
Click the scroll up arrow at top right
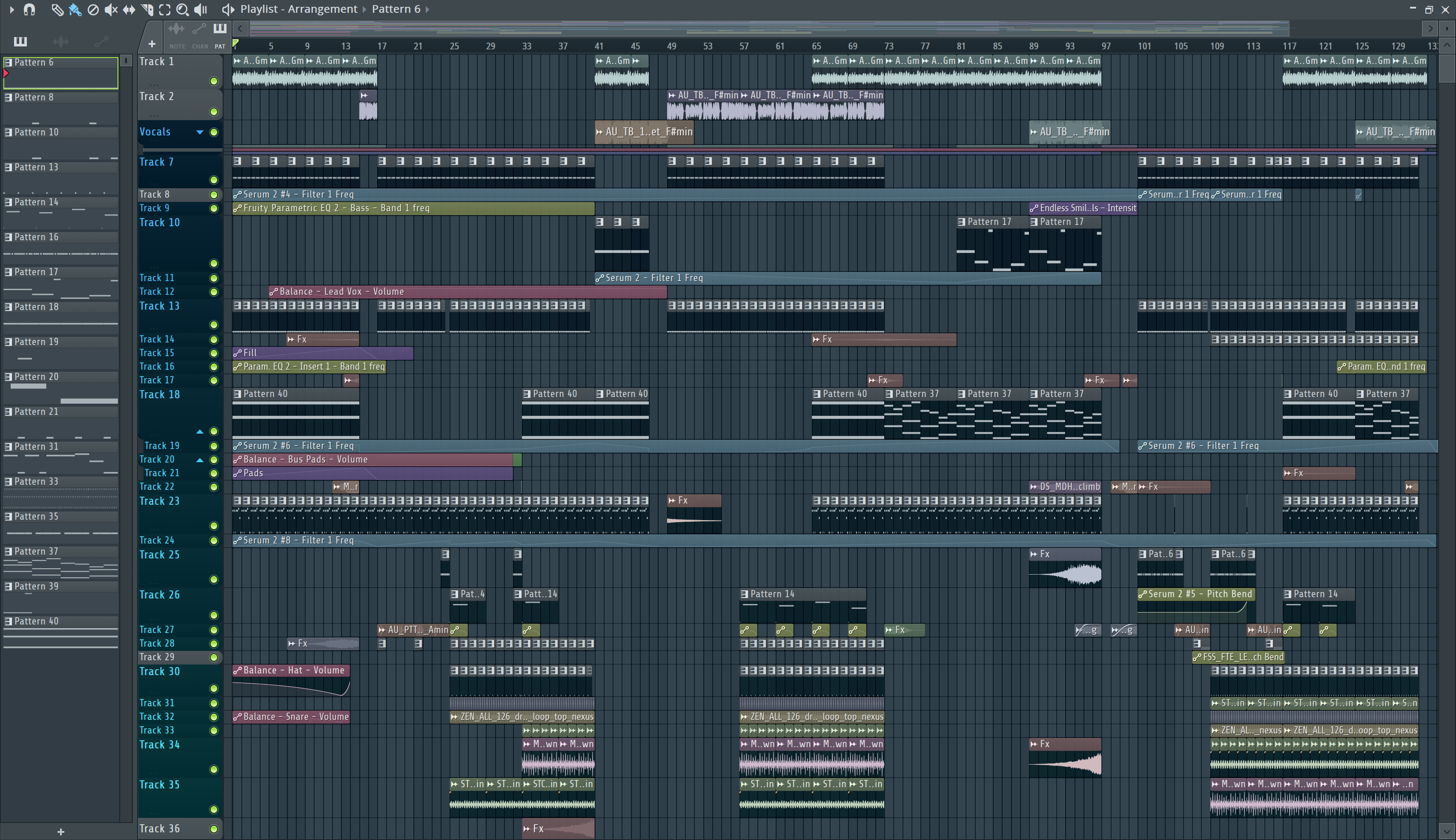click(x=1446, y=45)
